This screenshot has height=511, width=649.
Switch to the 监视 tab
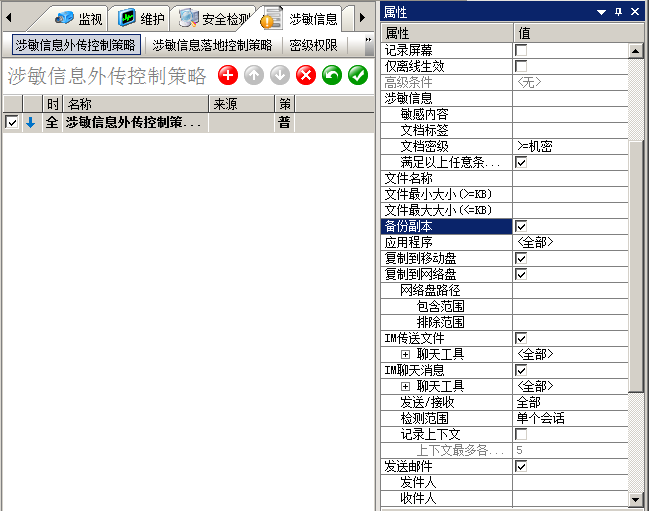[x=80, y=18]
